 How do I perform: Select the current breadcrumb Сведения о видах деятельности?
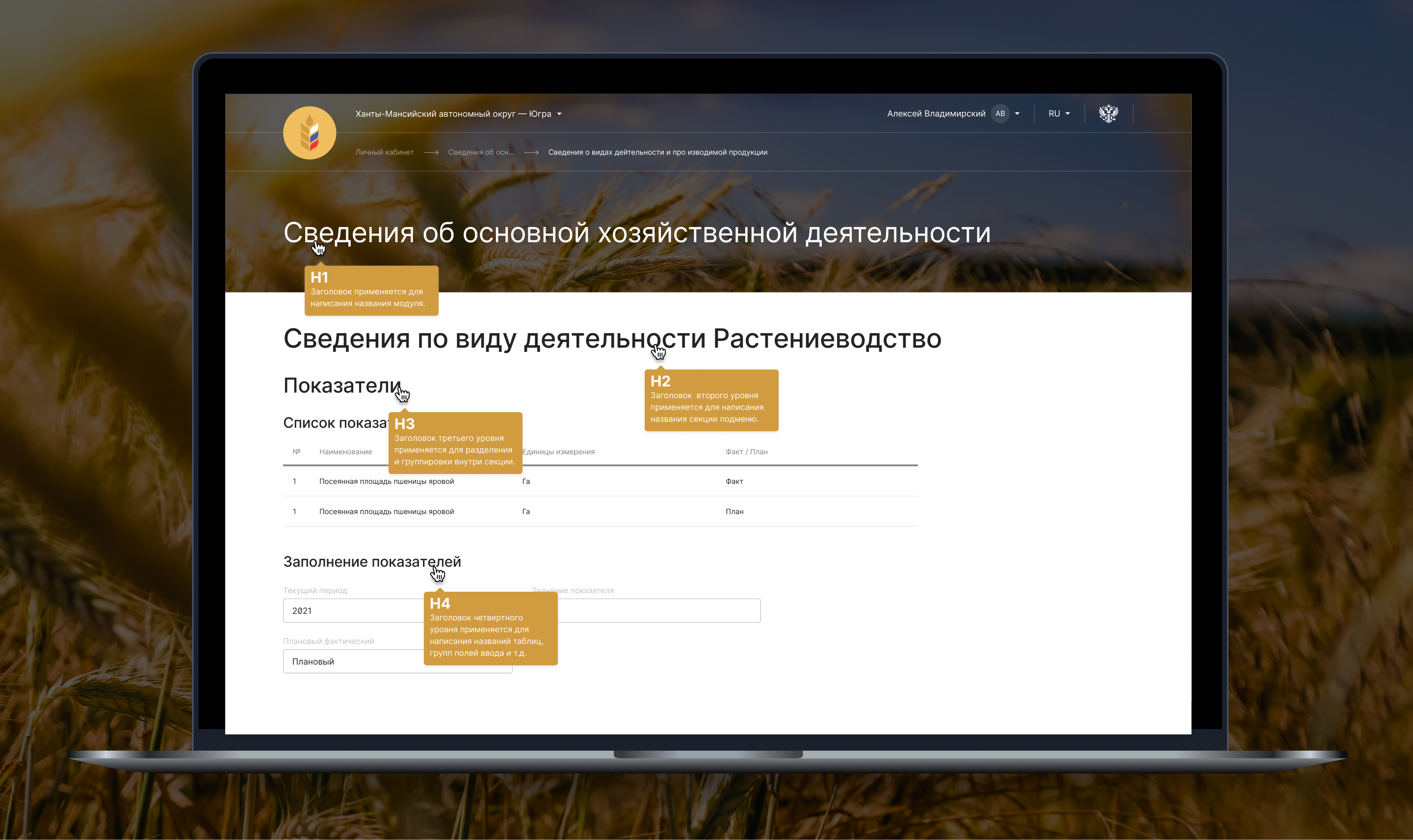pos(657,152)
